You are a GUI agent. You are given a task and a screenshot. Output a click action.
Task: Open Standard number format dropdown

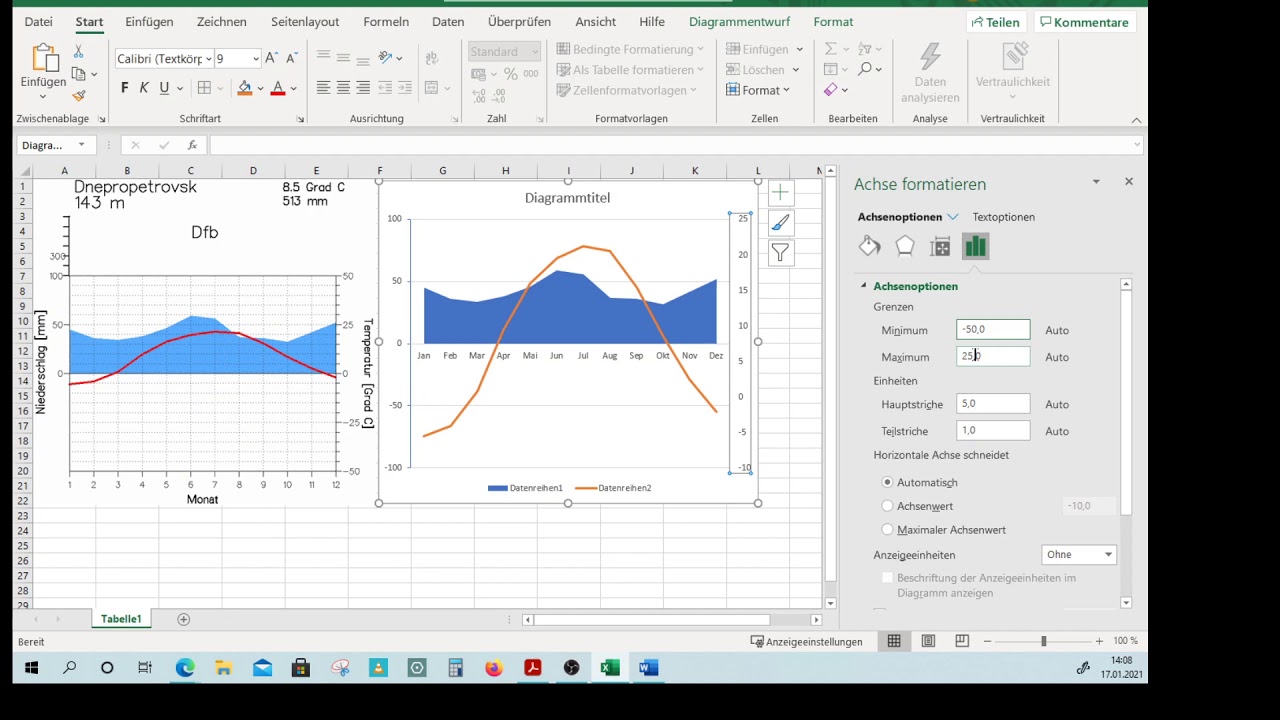(x=535, y=52)
